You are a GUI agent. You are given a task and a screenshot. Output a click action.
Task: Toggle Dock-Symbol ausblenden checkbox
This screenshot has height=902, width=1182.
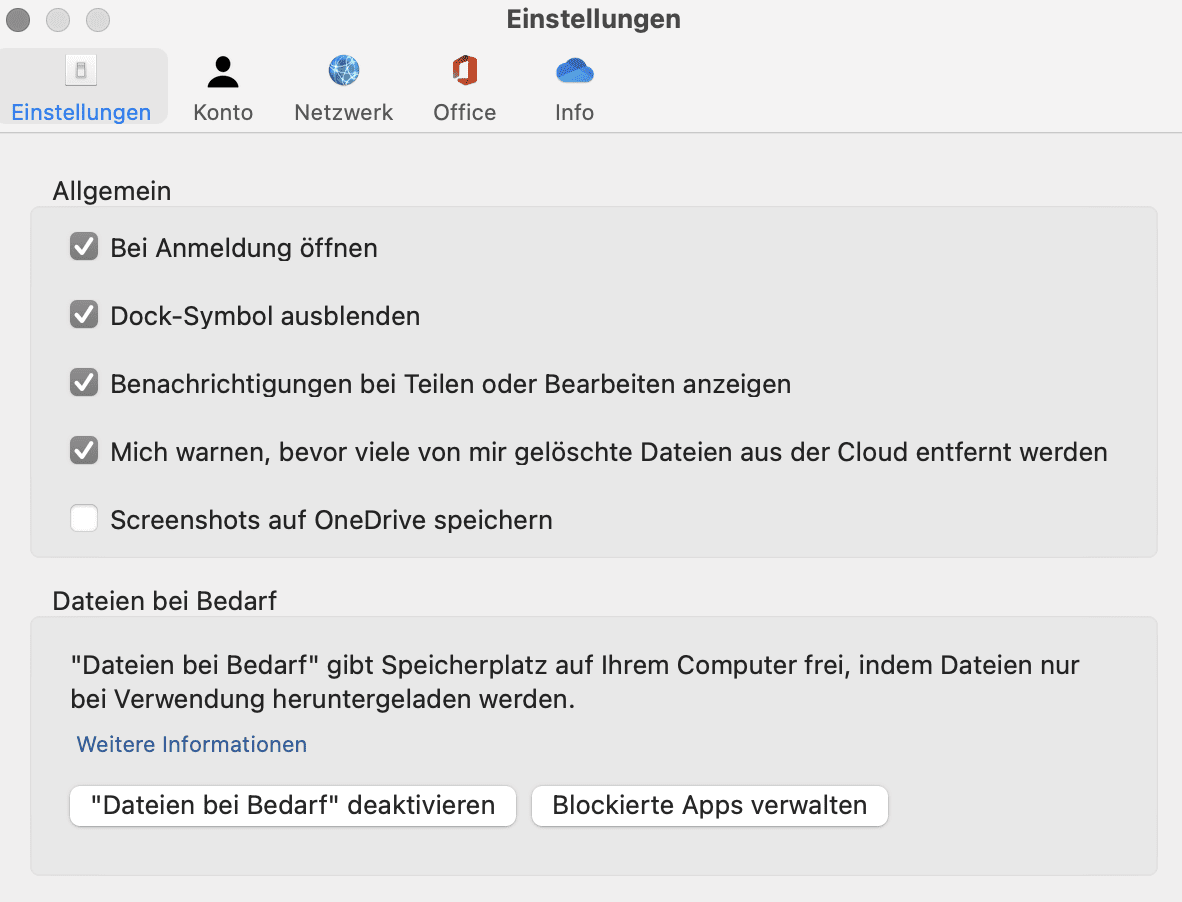point(84,314)
